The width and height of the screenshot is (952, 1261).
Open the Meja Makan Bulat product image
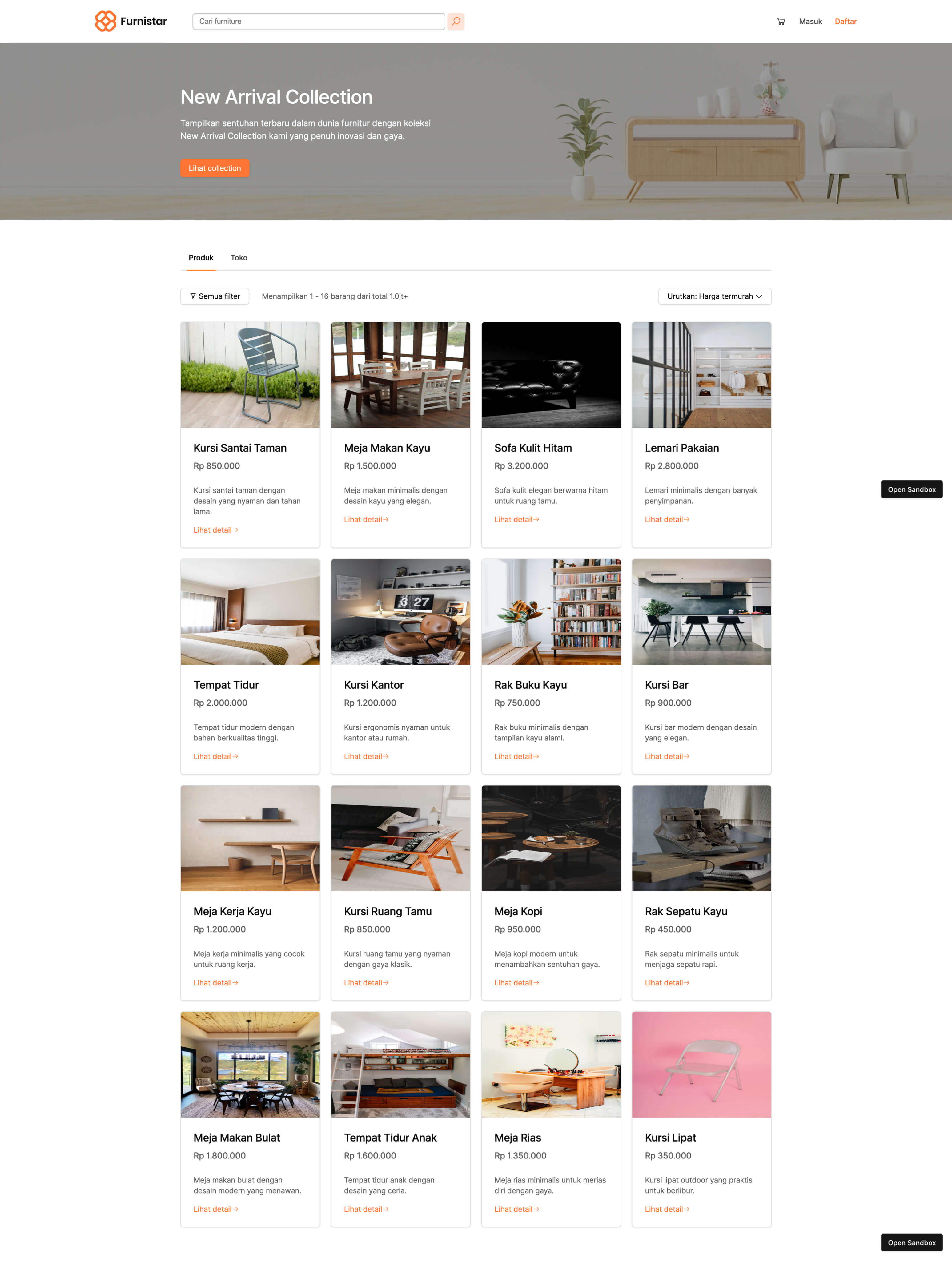tap(250, 1064)
